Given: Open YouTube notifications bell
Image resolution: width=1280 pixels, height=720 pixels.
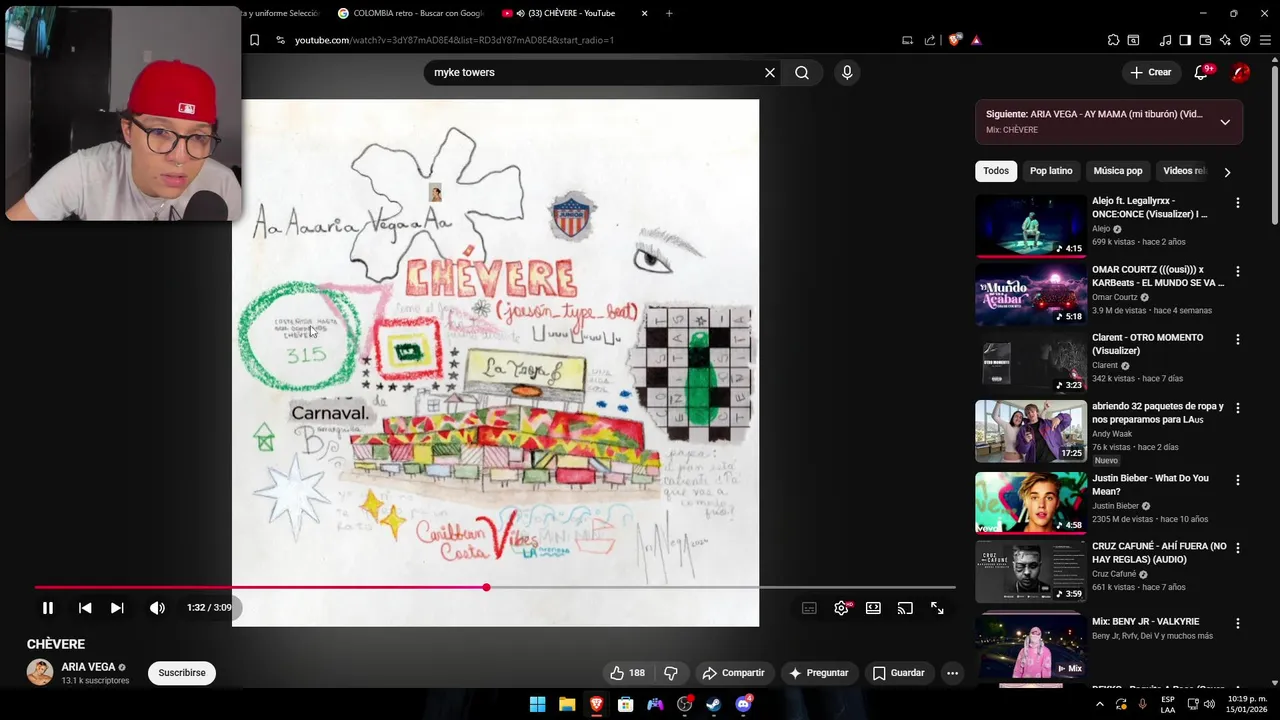Looking at the screenshot, I should click(x=1202, y=72).
